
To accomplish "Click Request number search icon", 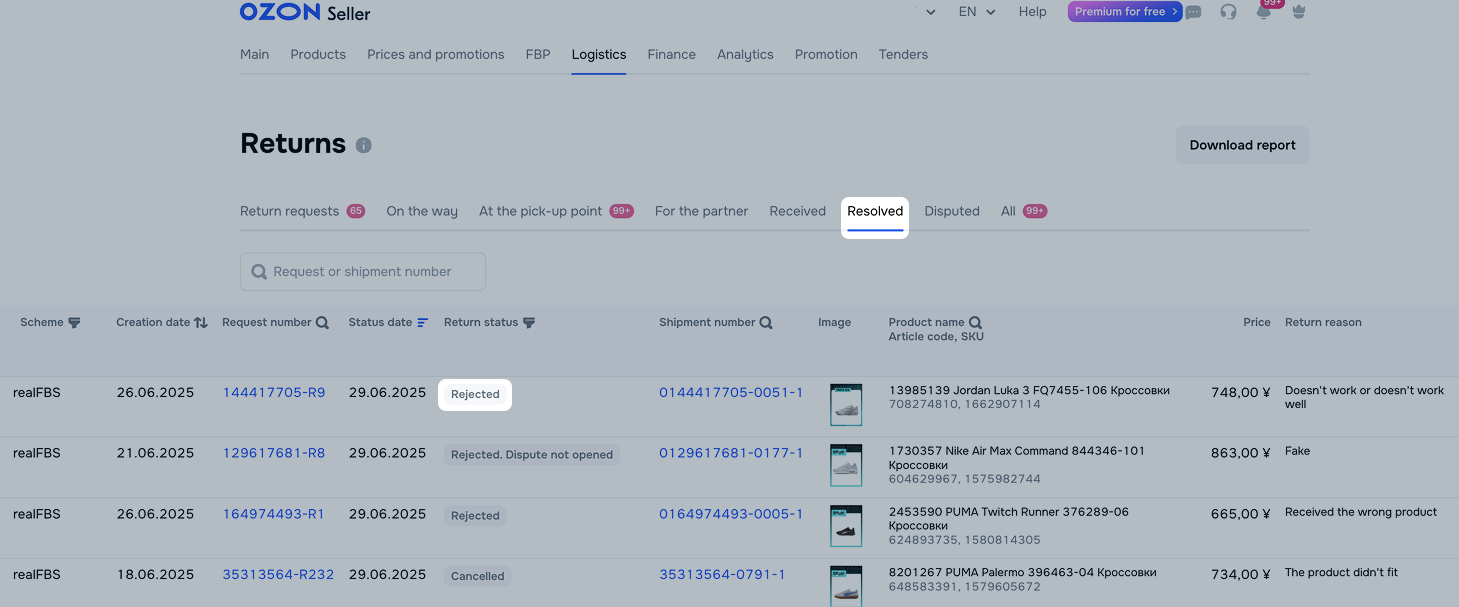I will pos(322,323).
